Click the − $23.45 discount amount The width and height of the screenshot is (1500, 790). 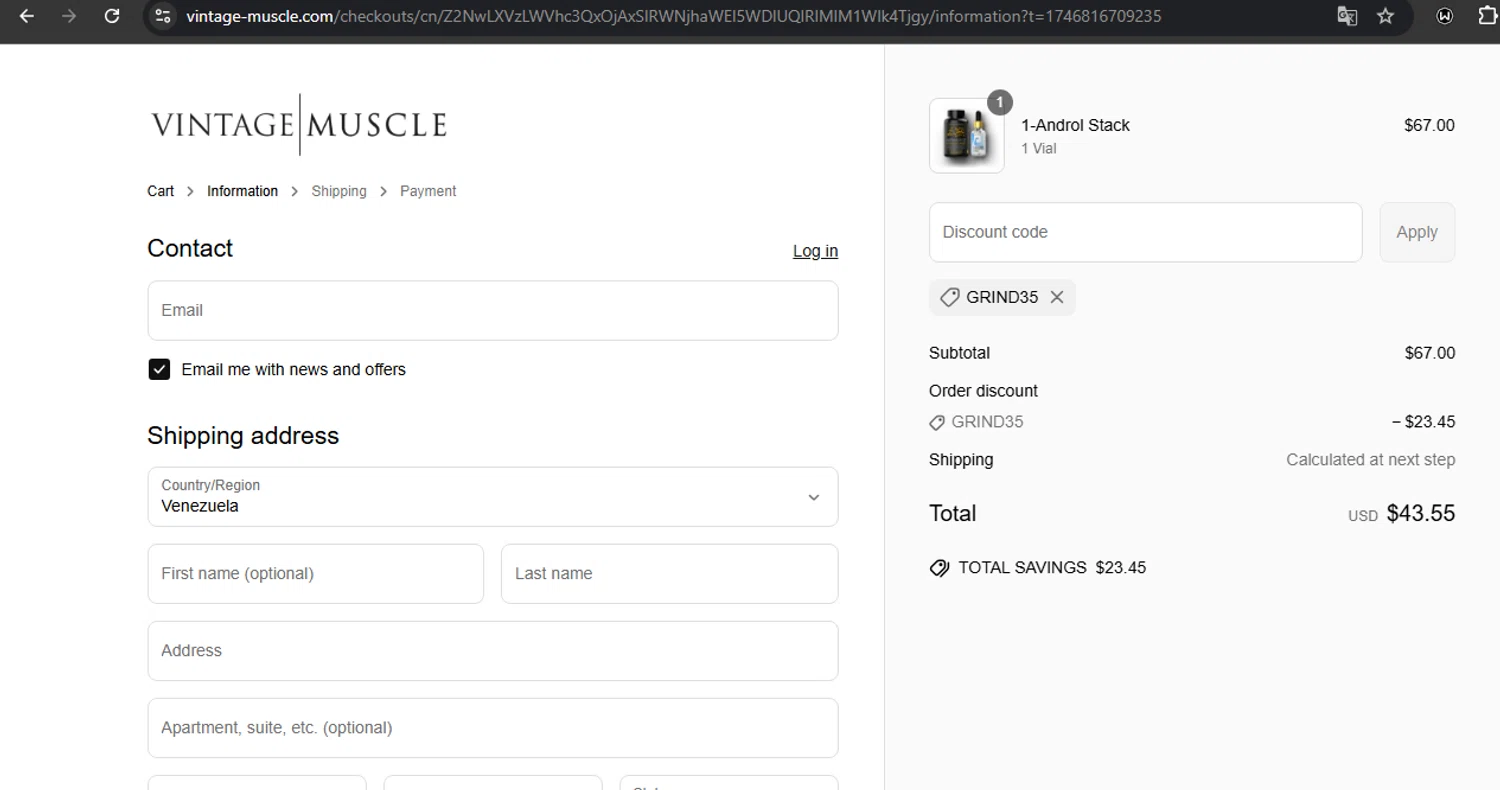[1423, 422]
